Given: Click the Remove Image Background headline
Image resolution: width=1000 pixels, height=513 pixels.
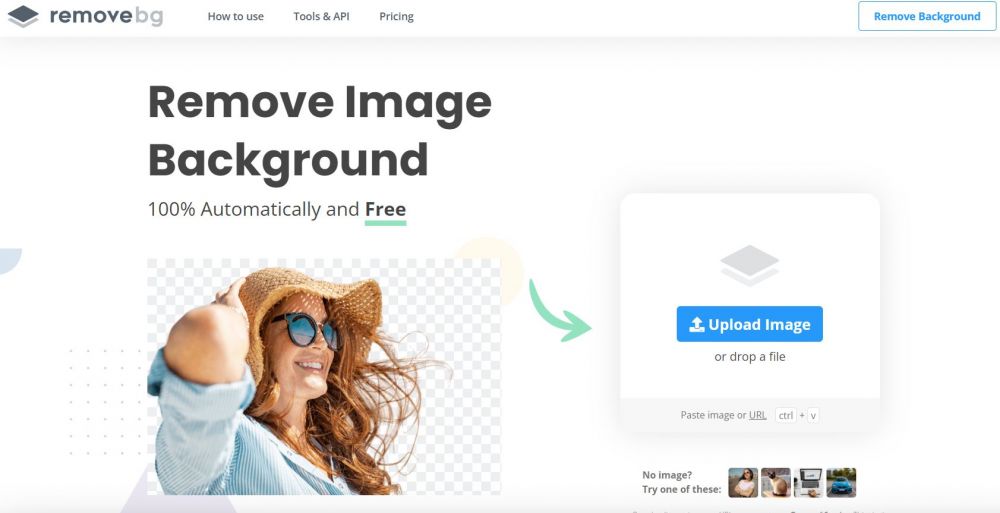Looking at the screenshot, I should coord(318,130).
